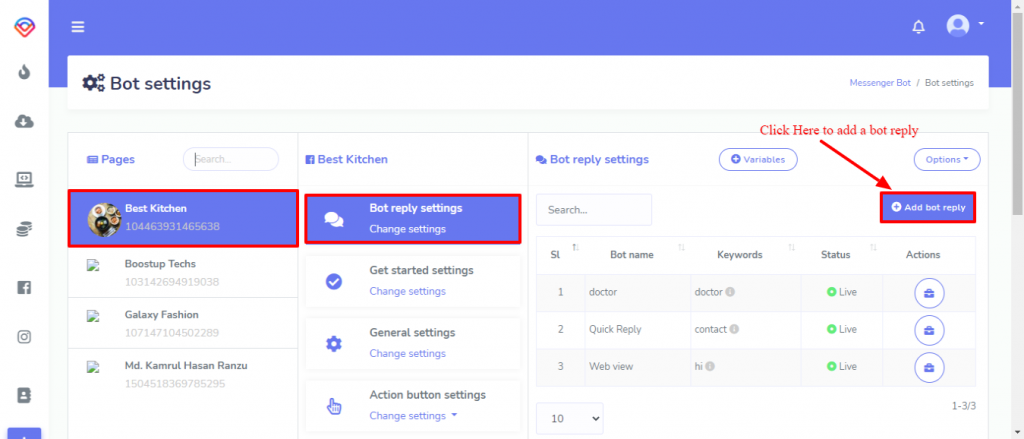Follow the Messenger Bot breadcrumb link

pyautogui.click(x=880, y=83)
